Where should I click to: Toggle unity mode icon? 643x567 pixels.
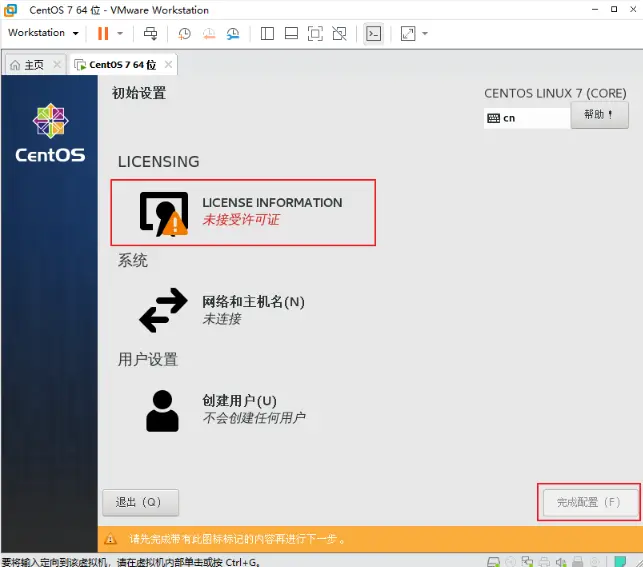339,33
